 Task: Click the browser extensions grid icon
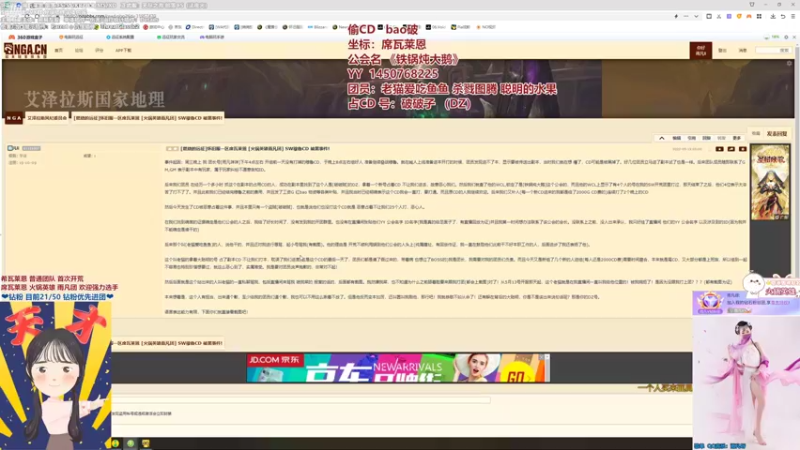click(x=759, y=16)
